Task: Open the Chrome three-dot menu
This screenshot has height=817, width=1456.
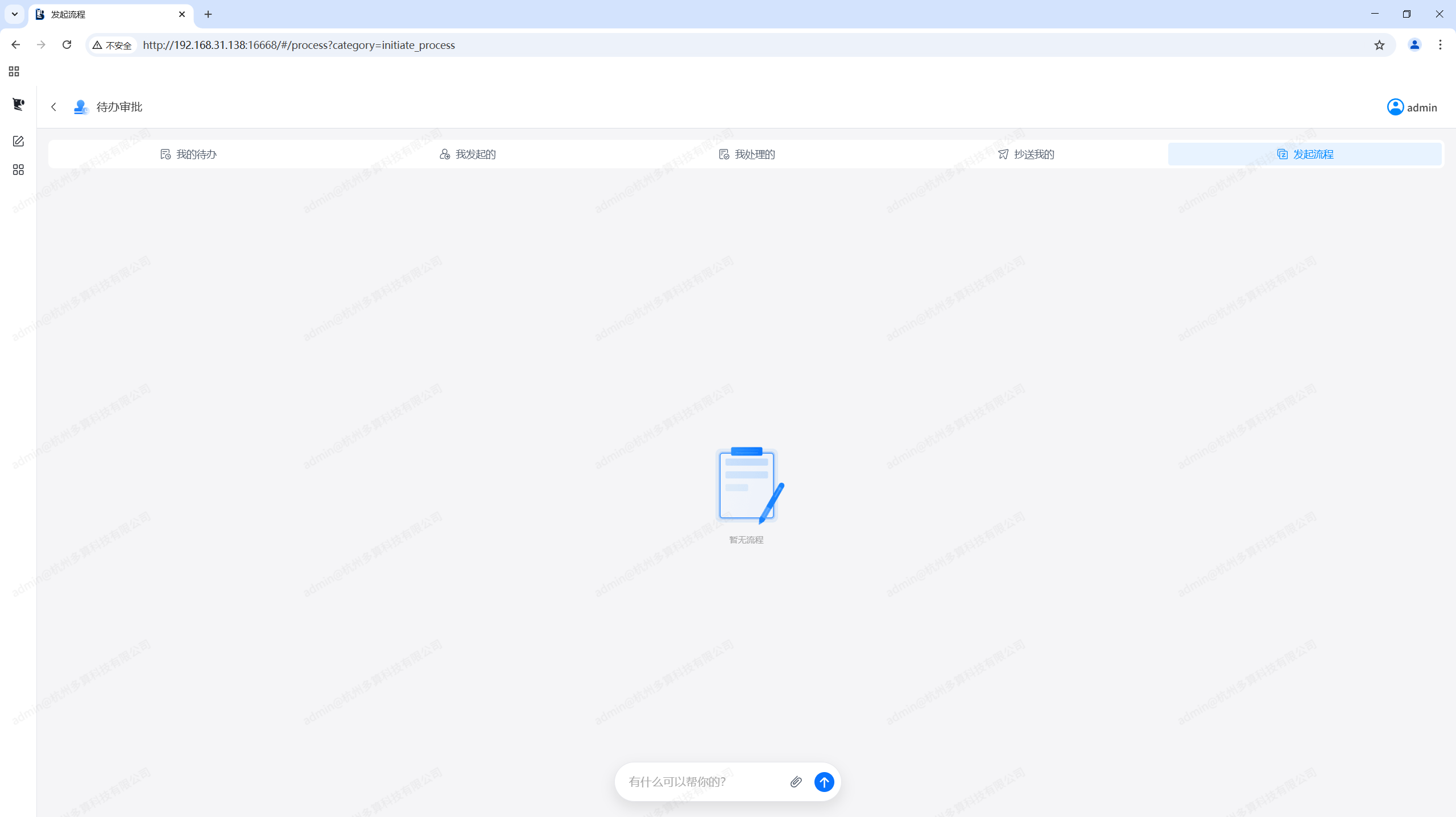Action: click(1440, 45)
